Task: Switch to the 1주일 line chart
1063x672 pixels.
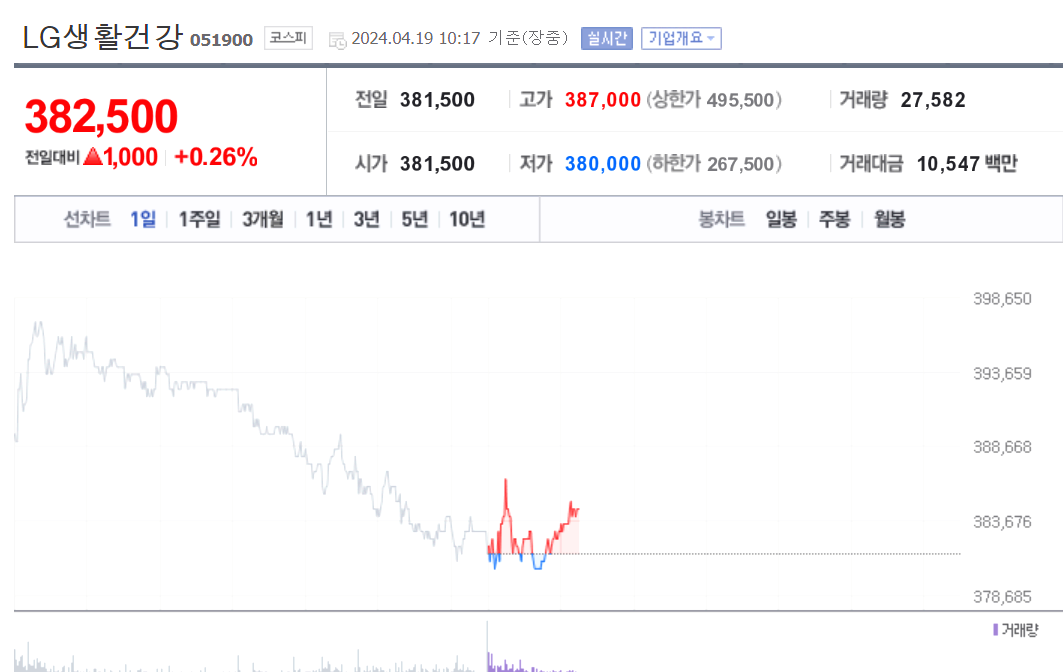Action: [x=199, y=219]
